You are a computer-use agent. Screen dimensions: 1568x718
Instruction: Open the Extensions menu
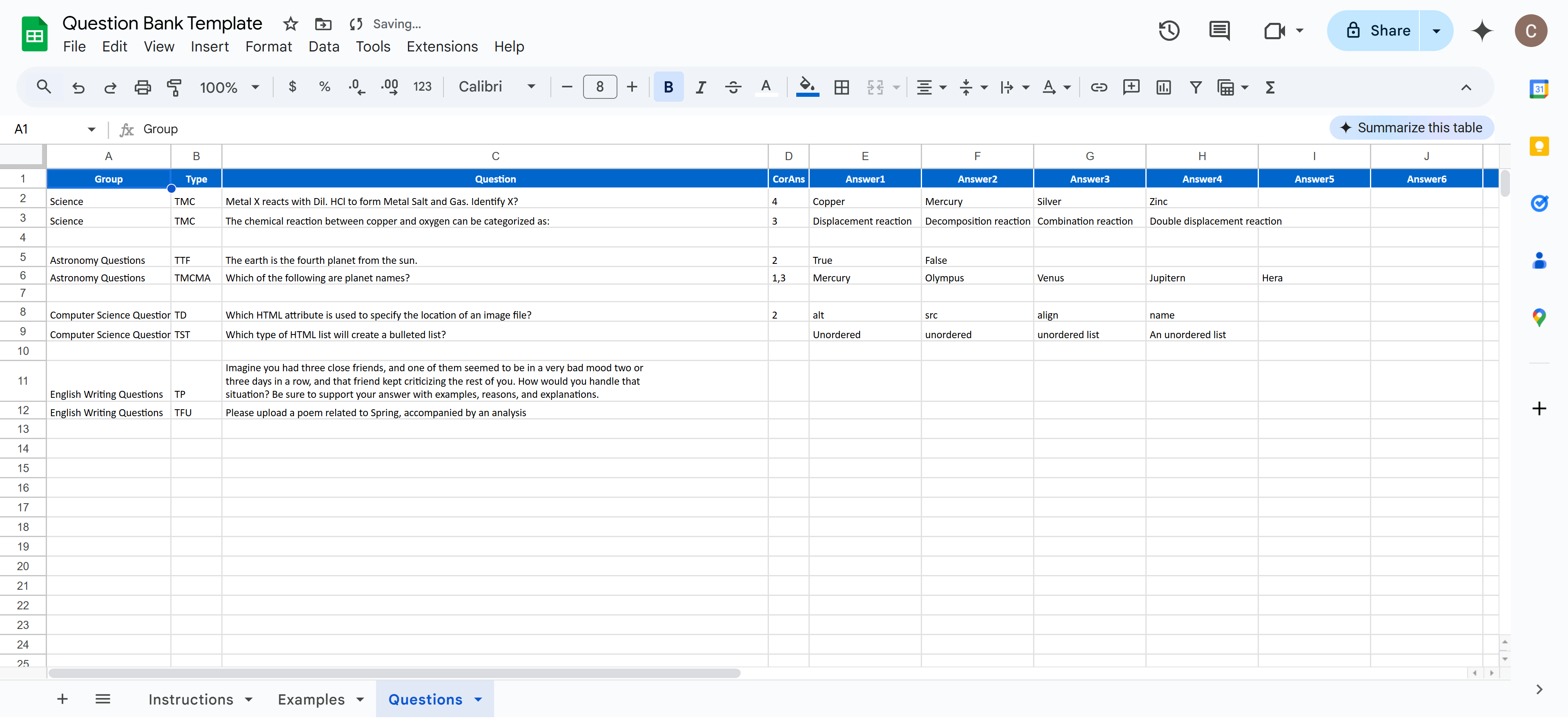click(x=442, y=46)
